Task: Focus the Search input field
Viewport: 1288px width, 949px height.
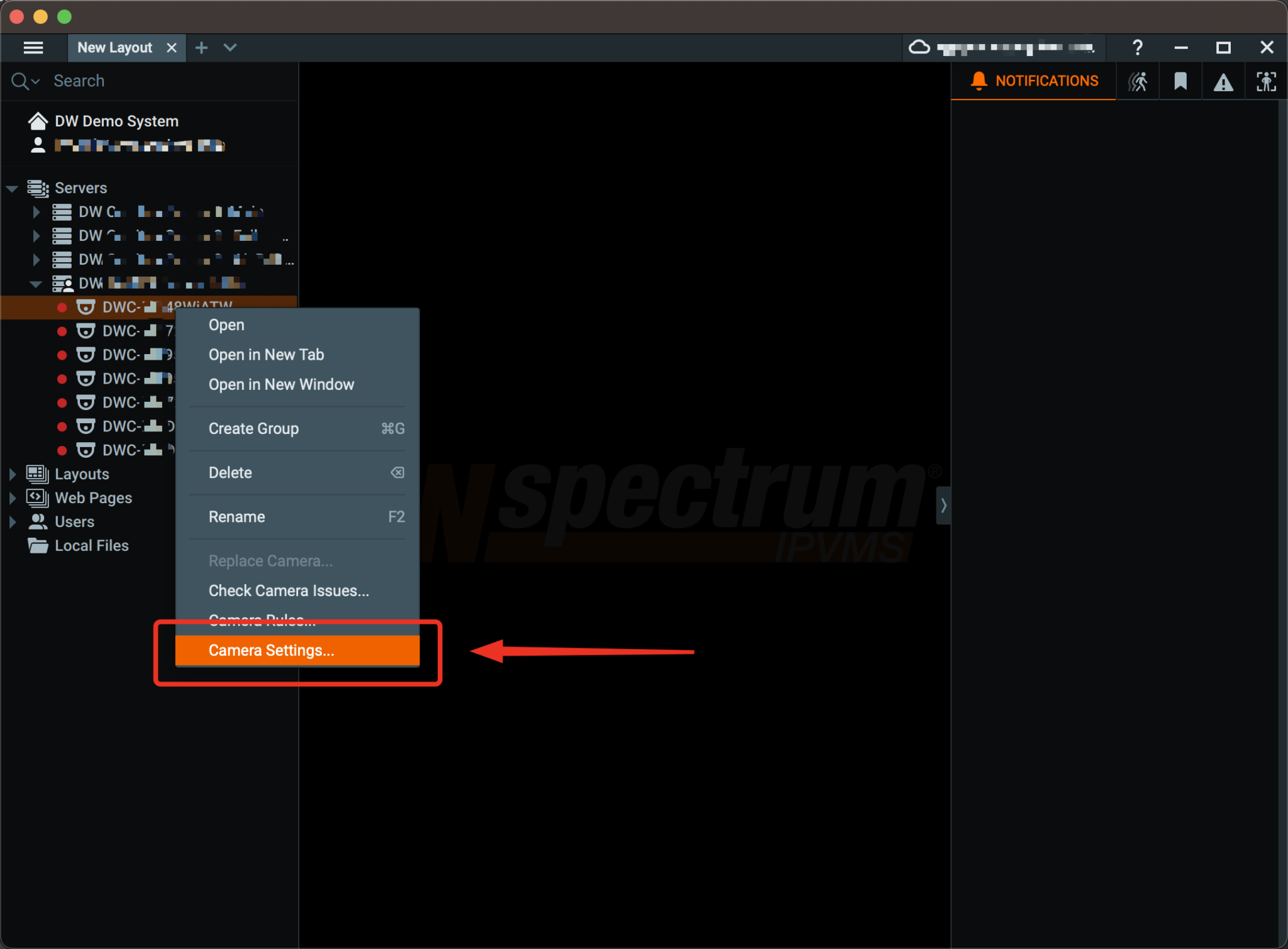Action: point(170,81)
